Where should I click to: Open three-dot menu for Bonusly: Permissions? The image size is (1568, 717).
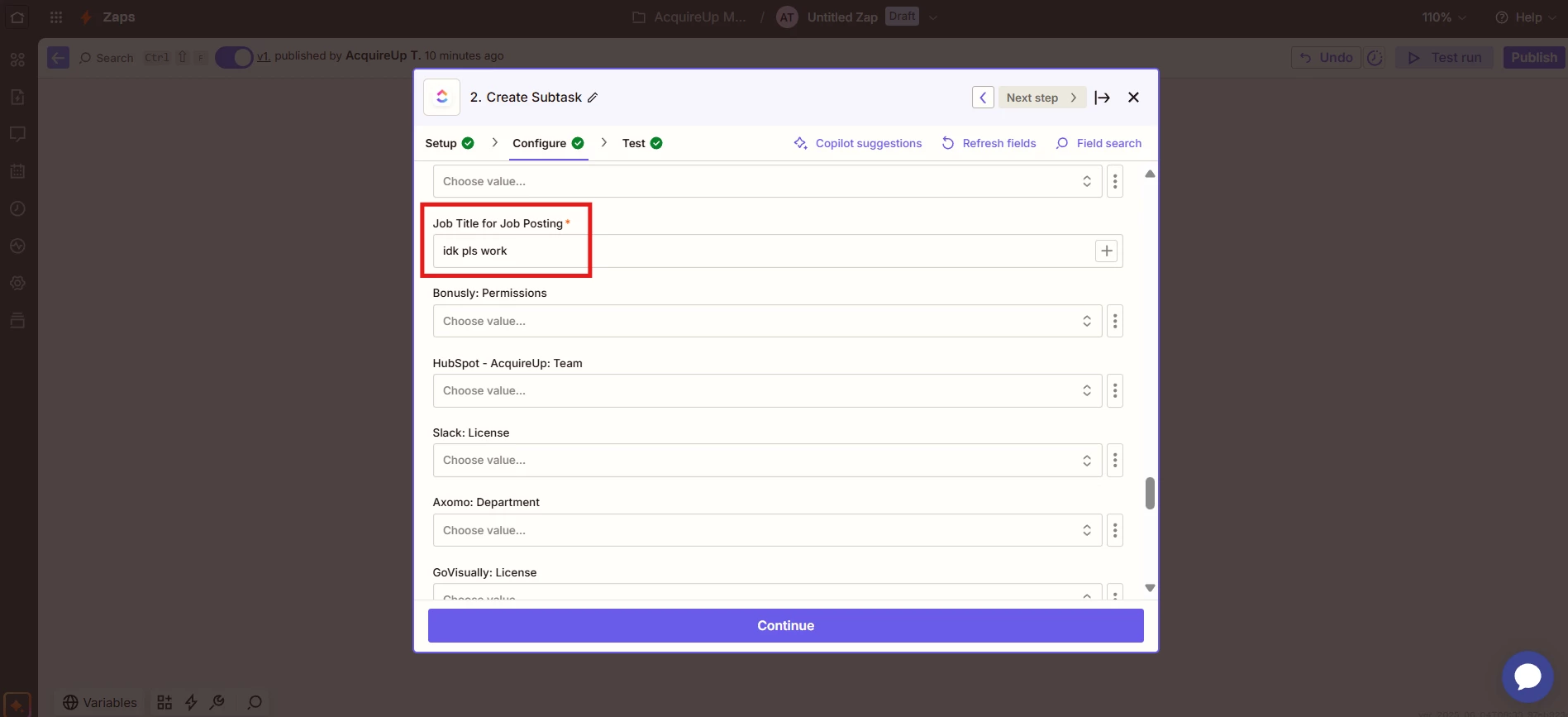click(x=1115, y=321)
